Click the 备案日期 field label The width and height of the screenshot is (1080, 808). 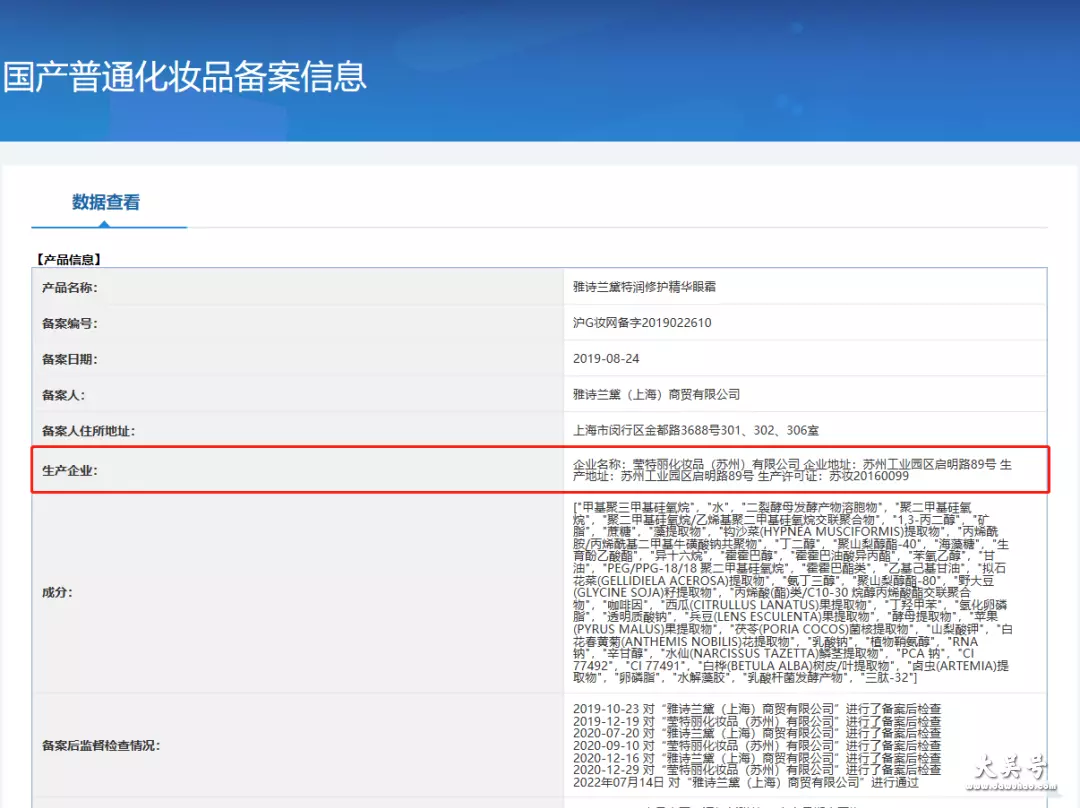[70, 359]
